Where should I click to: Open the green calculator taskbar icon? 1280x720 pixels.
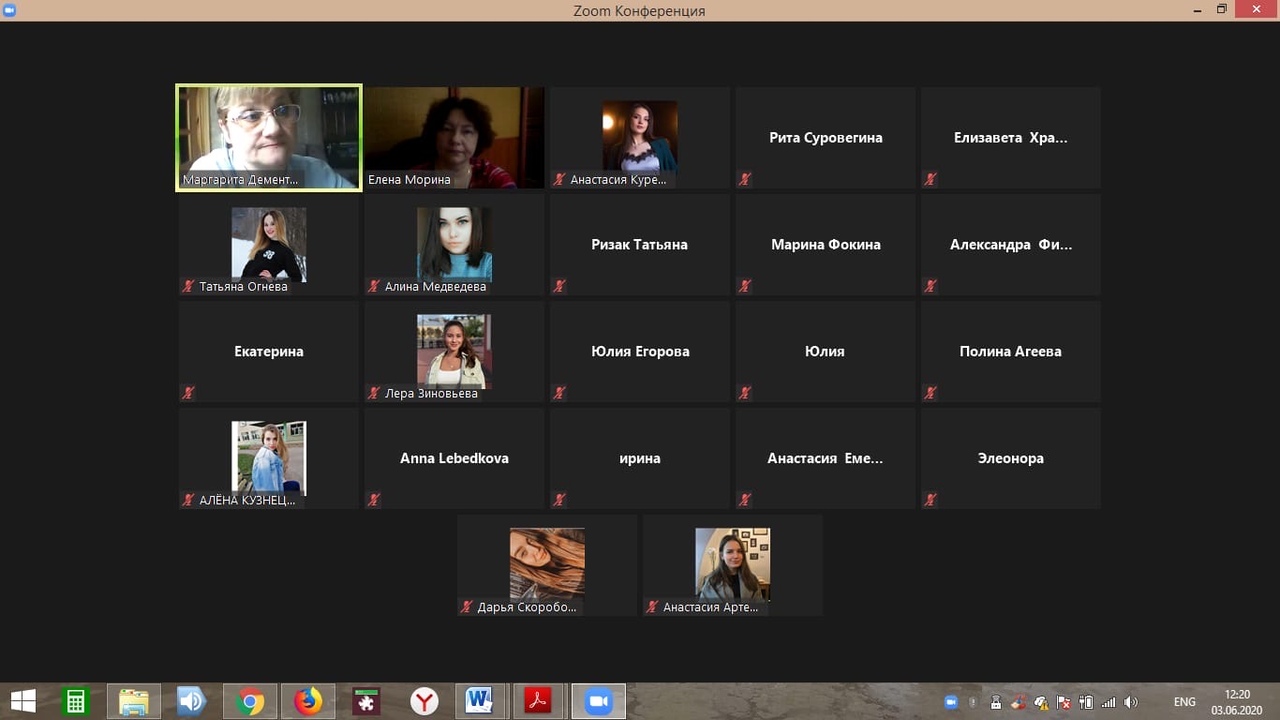[76, 701]
